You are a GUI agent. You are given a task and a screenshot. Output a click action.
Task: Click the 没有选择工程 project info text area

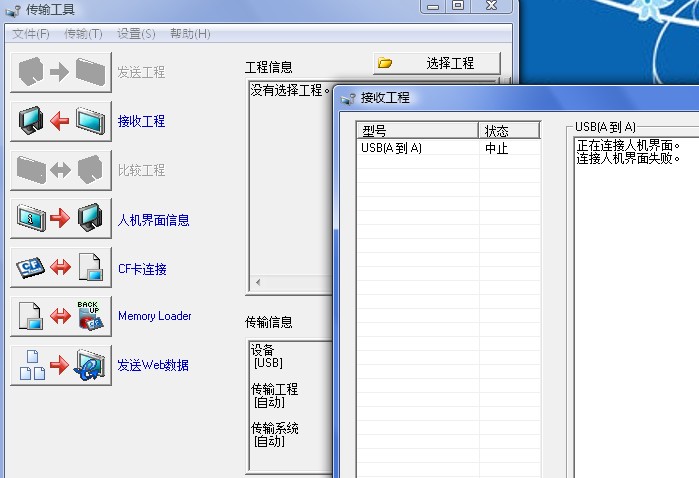click(288, 91)
